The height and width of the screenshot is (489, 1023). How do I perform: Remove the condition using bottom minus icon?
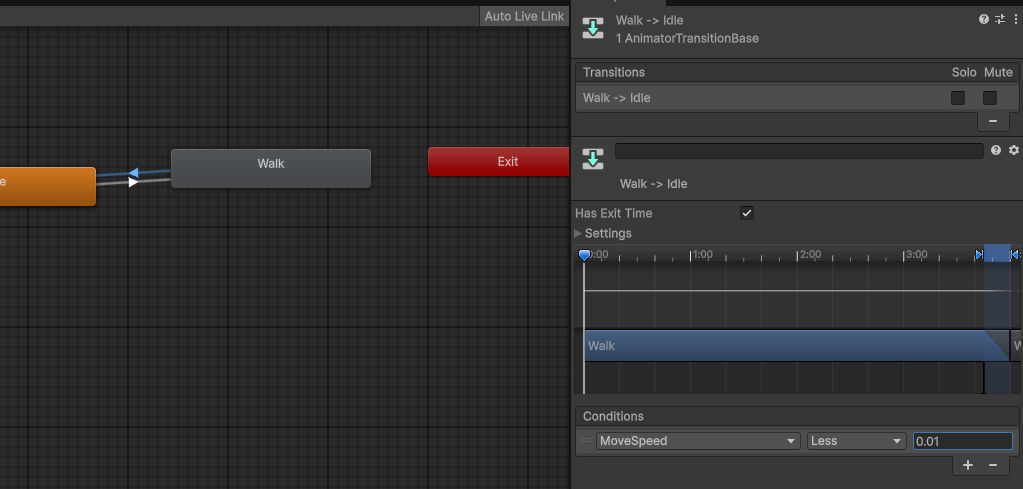coord(993,465)
